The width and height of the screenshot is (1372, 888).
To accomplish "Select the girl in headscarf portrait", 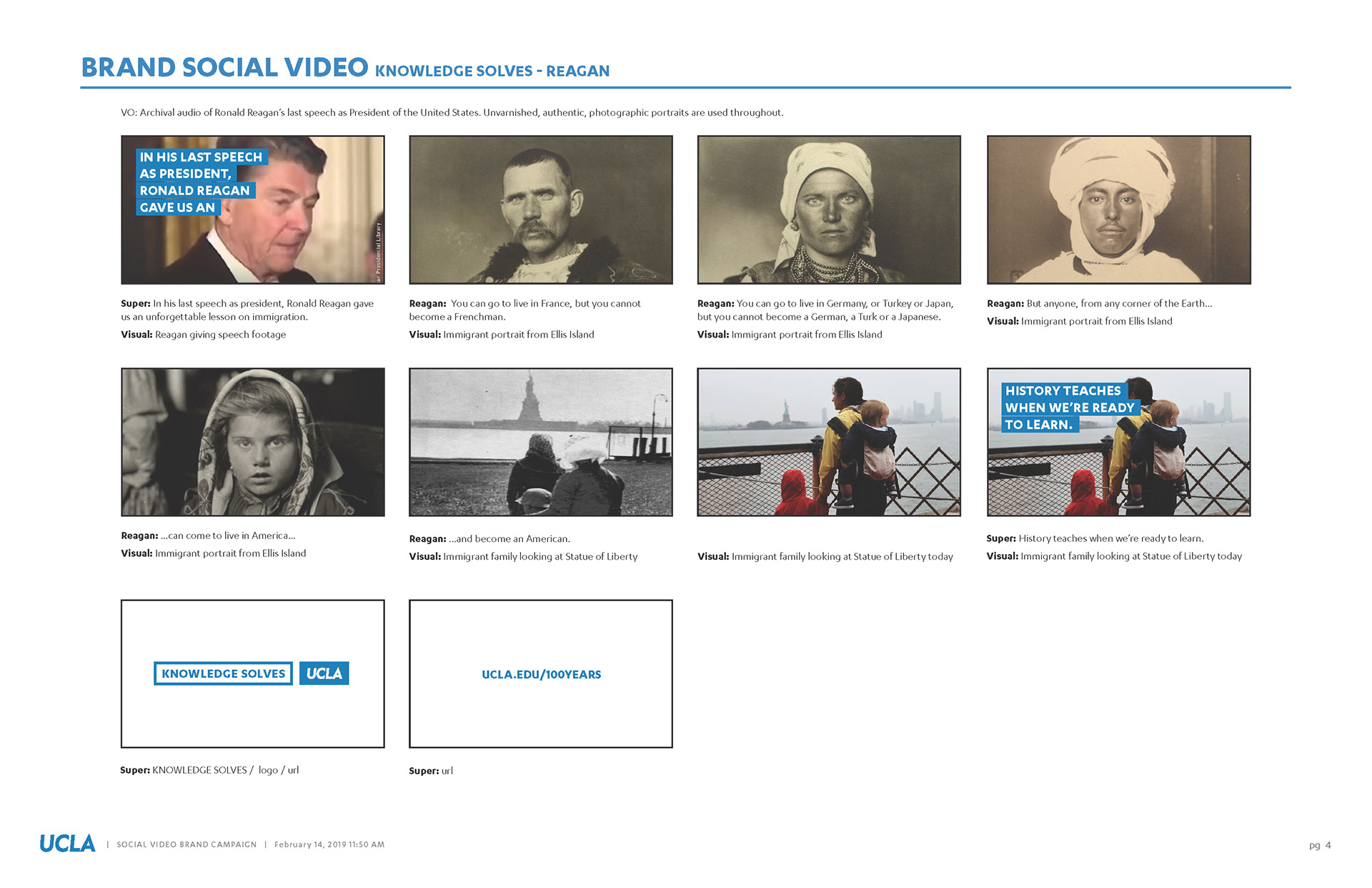I will 253,442.
